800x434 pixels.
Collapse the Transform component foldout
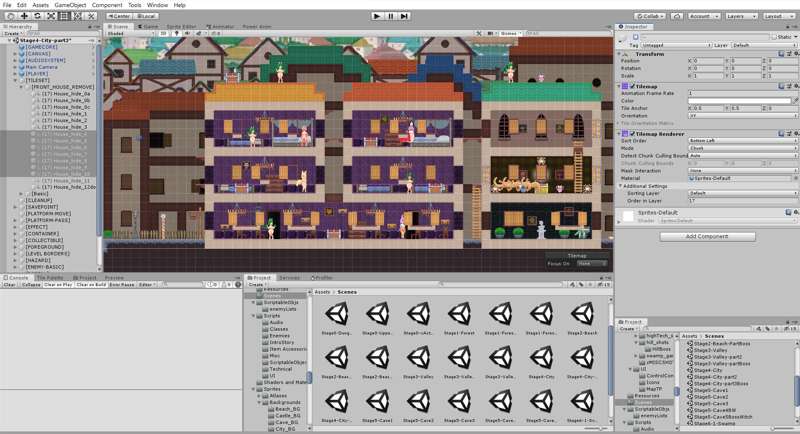tap(620, 54)
